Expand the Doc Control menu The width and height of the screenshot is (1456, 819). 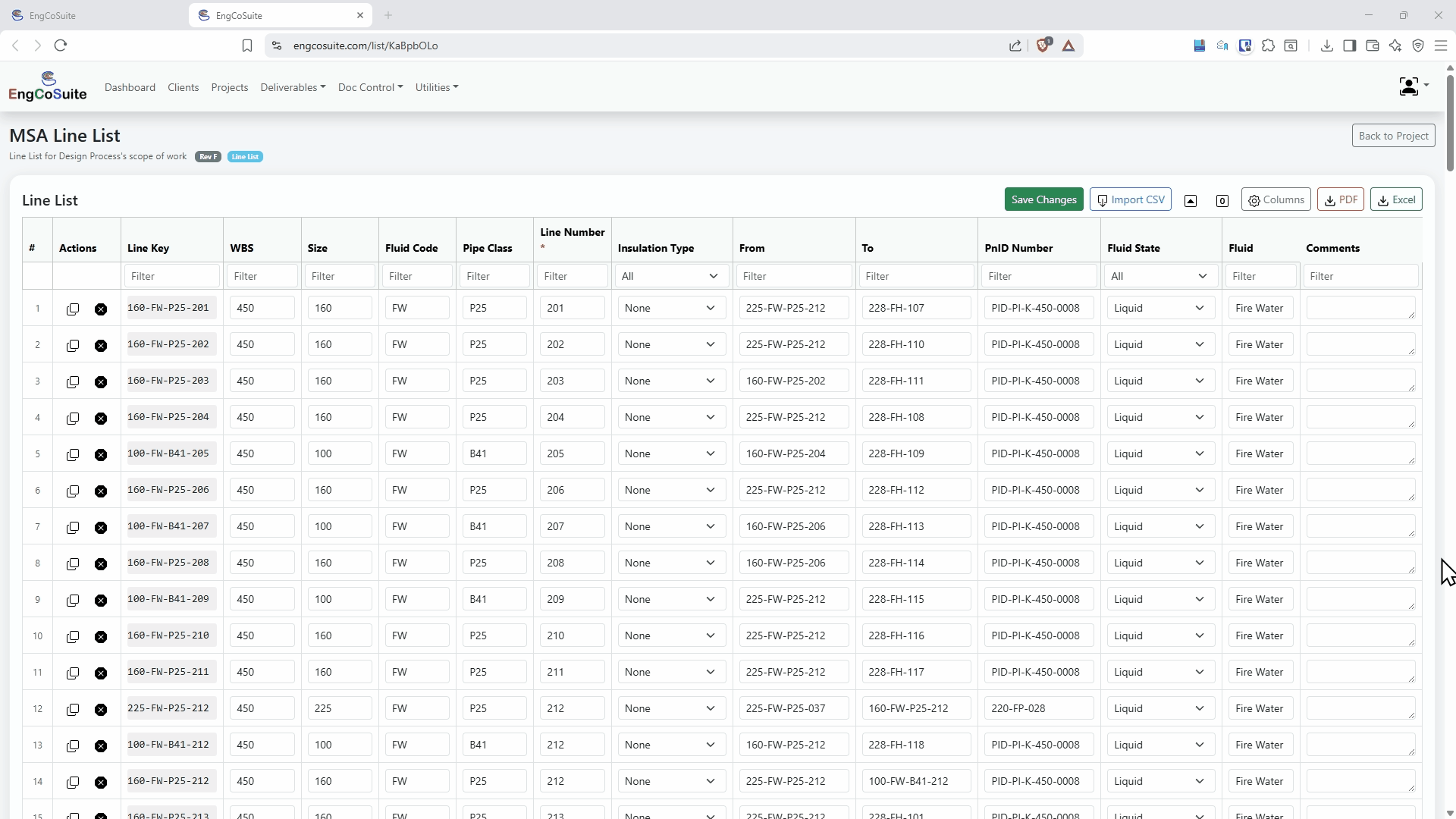370,87
